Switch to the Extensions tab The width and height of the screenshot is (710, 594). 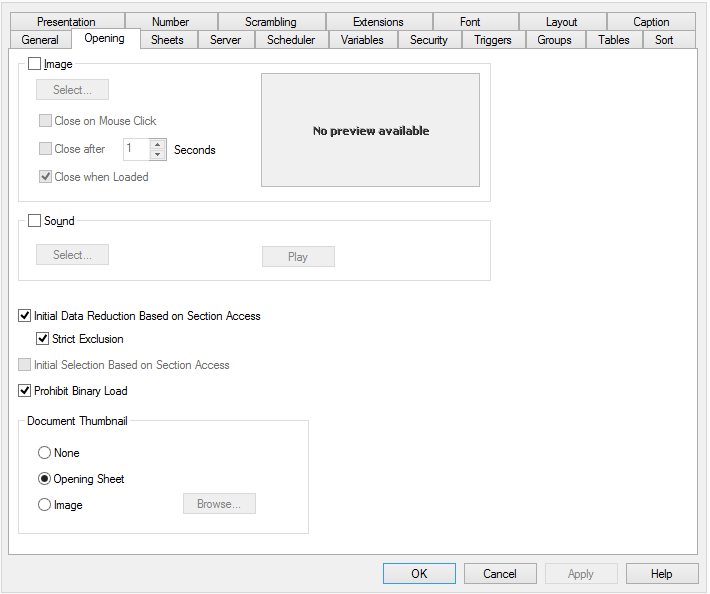click(378, 22)
